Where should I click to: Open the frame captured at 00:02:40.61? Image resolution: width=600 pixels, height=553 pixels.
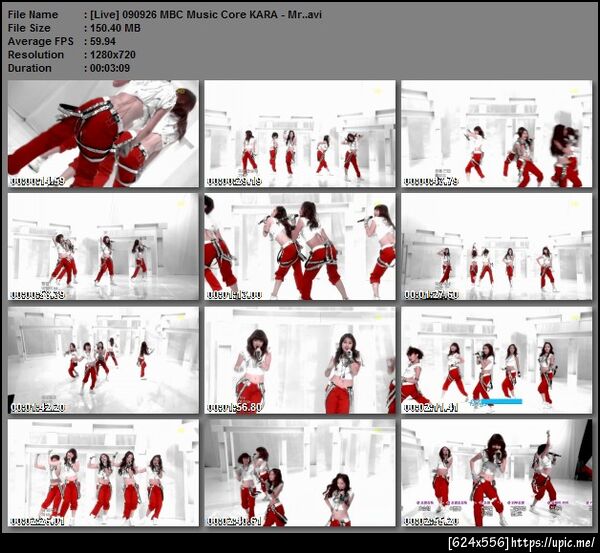pyautogui.click(x=300, y=473)
